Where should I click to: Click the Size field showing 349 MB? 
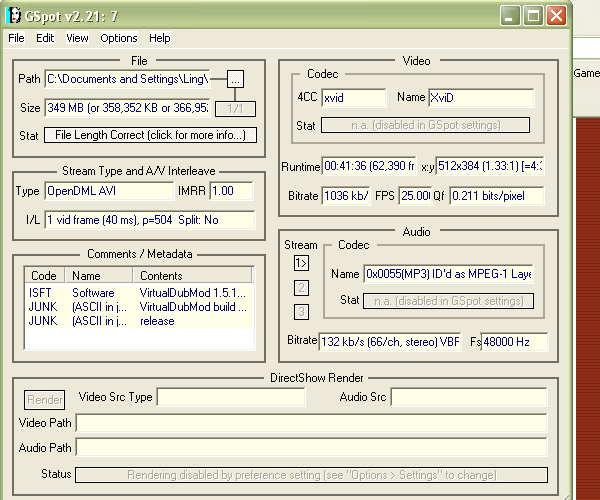coord(127,108)
